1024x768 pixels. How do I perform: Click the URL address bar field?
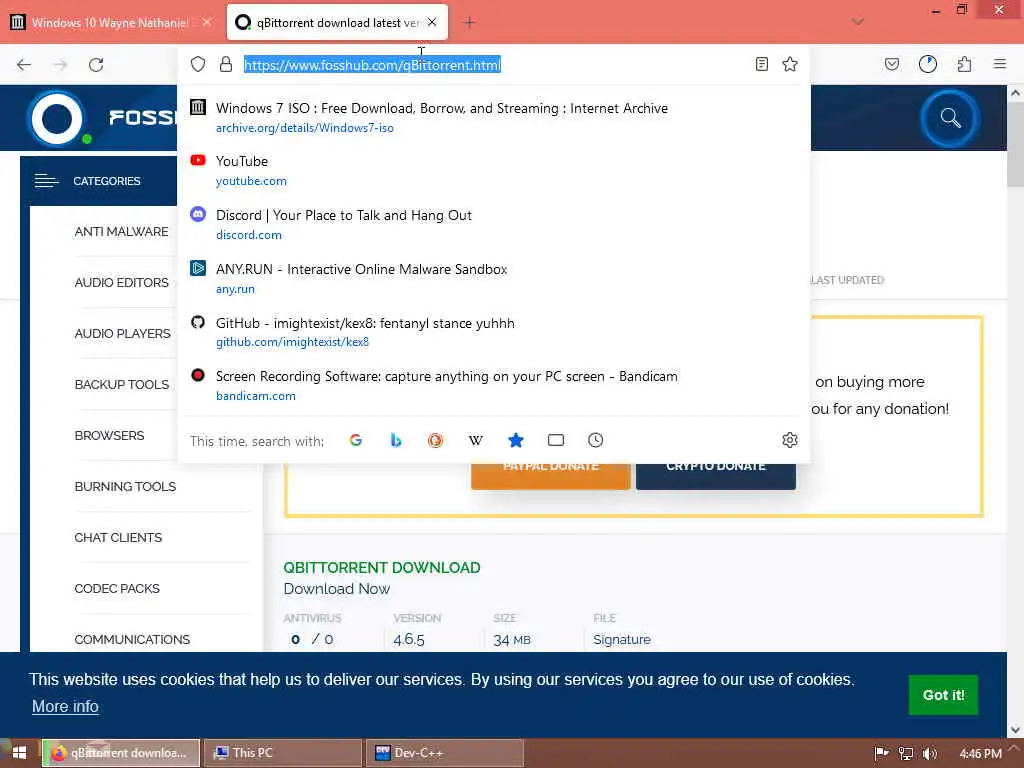point(494,65)
